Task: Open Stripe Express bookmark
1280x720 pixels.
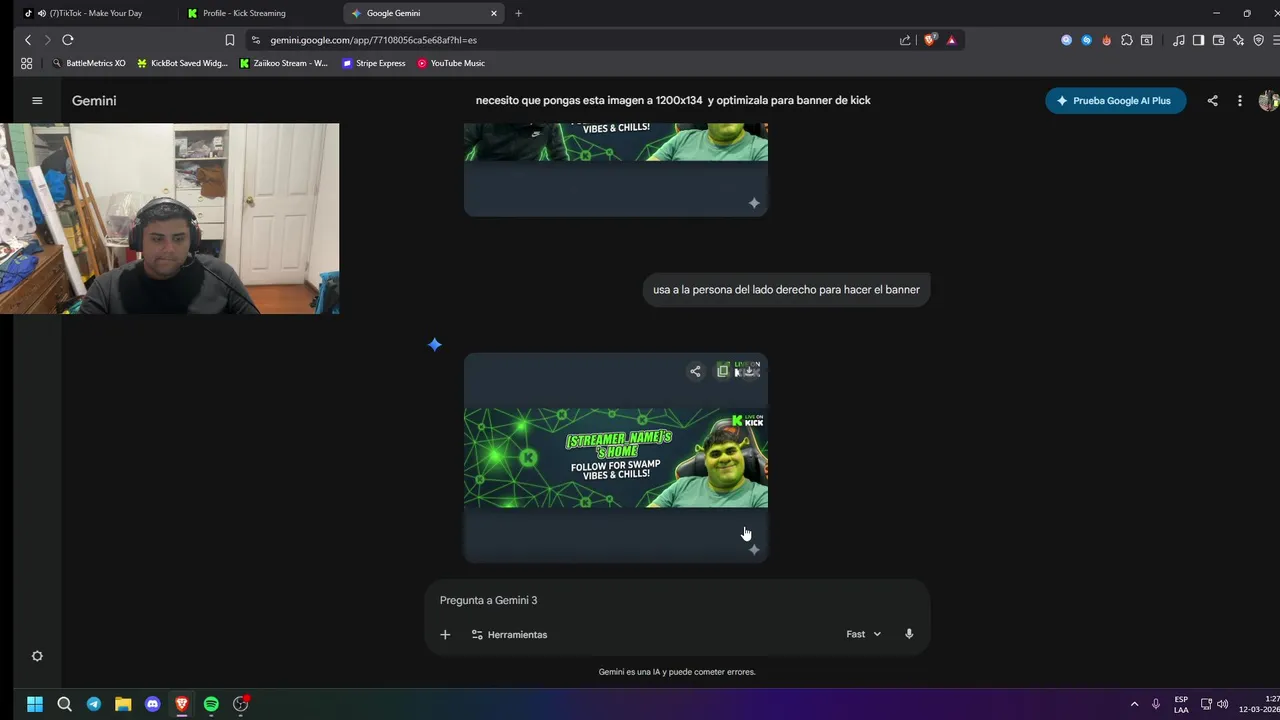Action: click(374, 63)
